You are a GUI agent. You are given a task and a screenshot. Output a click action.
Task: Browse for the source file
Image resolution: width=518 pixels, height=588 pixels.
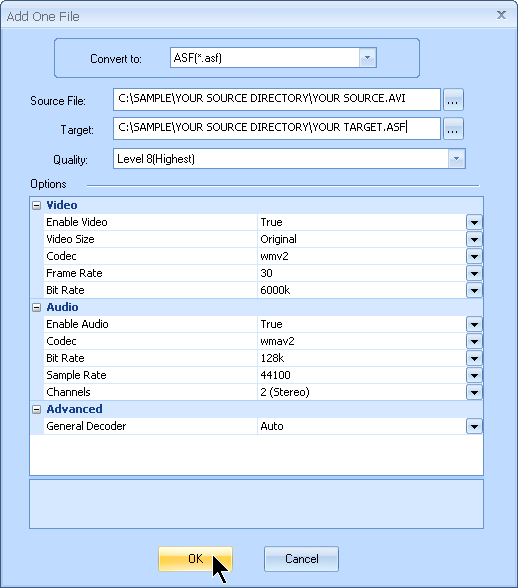(x=453, y=100)
